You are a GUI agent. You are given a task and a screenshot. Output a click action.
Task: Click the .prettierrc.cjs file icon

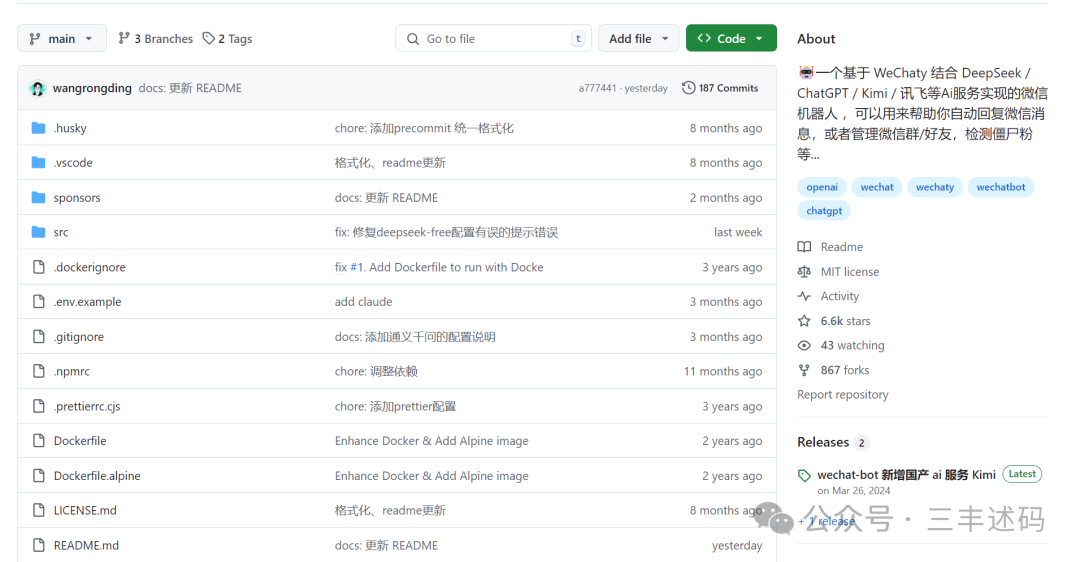tap(39, 406)
